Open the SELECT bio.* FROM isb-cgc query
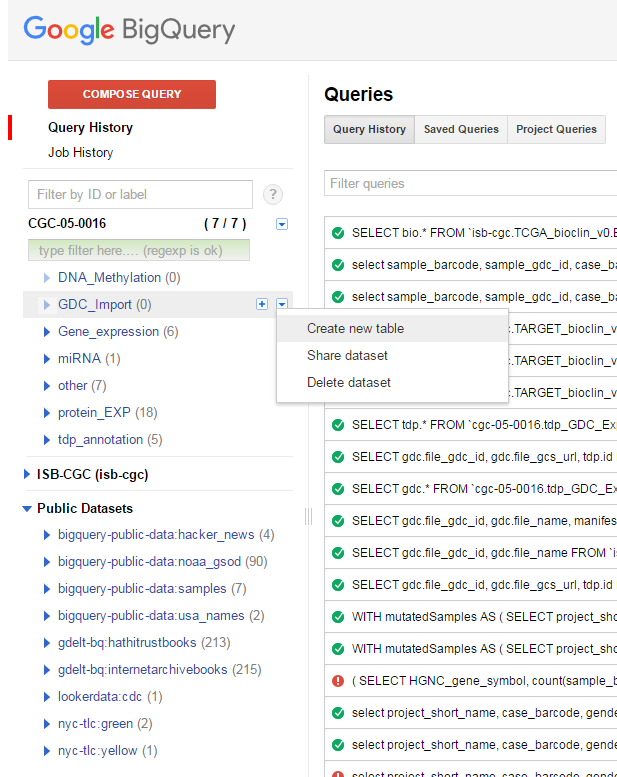The height and width of the screenshot is (777, 617). [484, 233]
